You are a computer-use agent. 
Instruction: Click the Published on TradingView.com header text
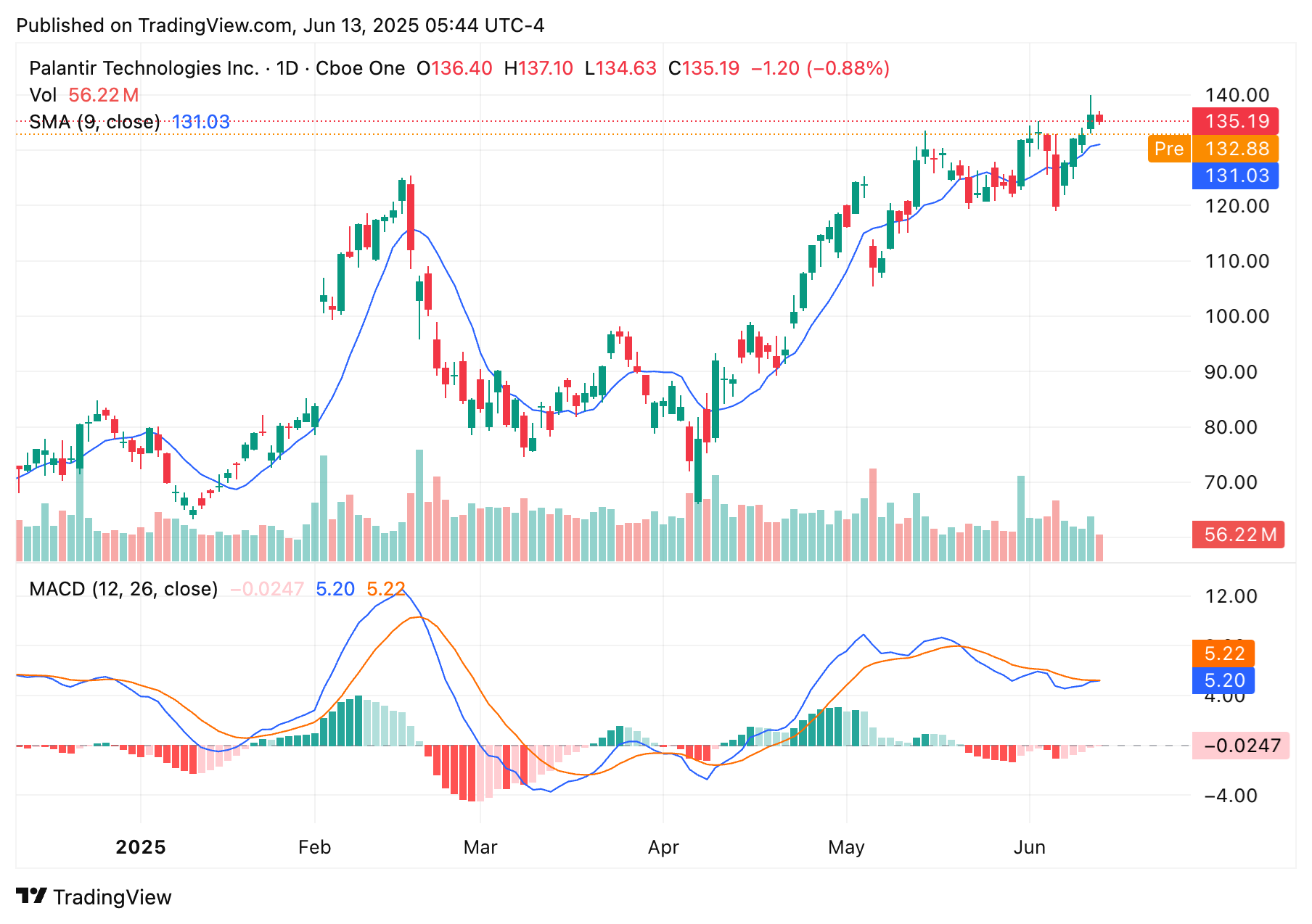[280, 25]
